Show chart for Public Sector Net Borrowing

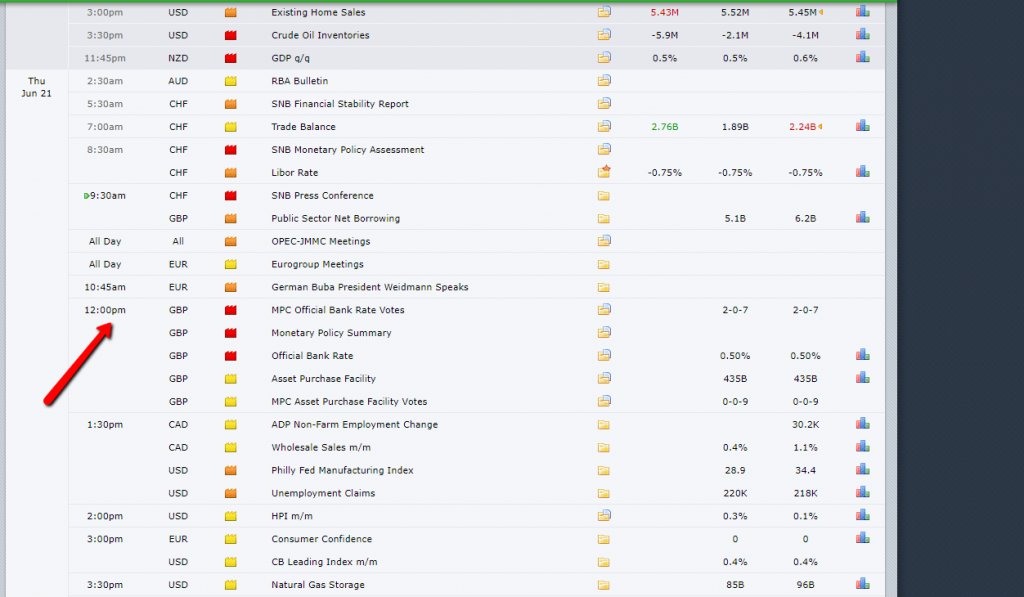pos(863,217)
